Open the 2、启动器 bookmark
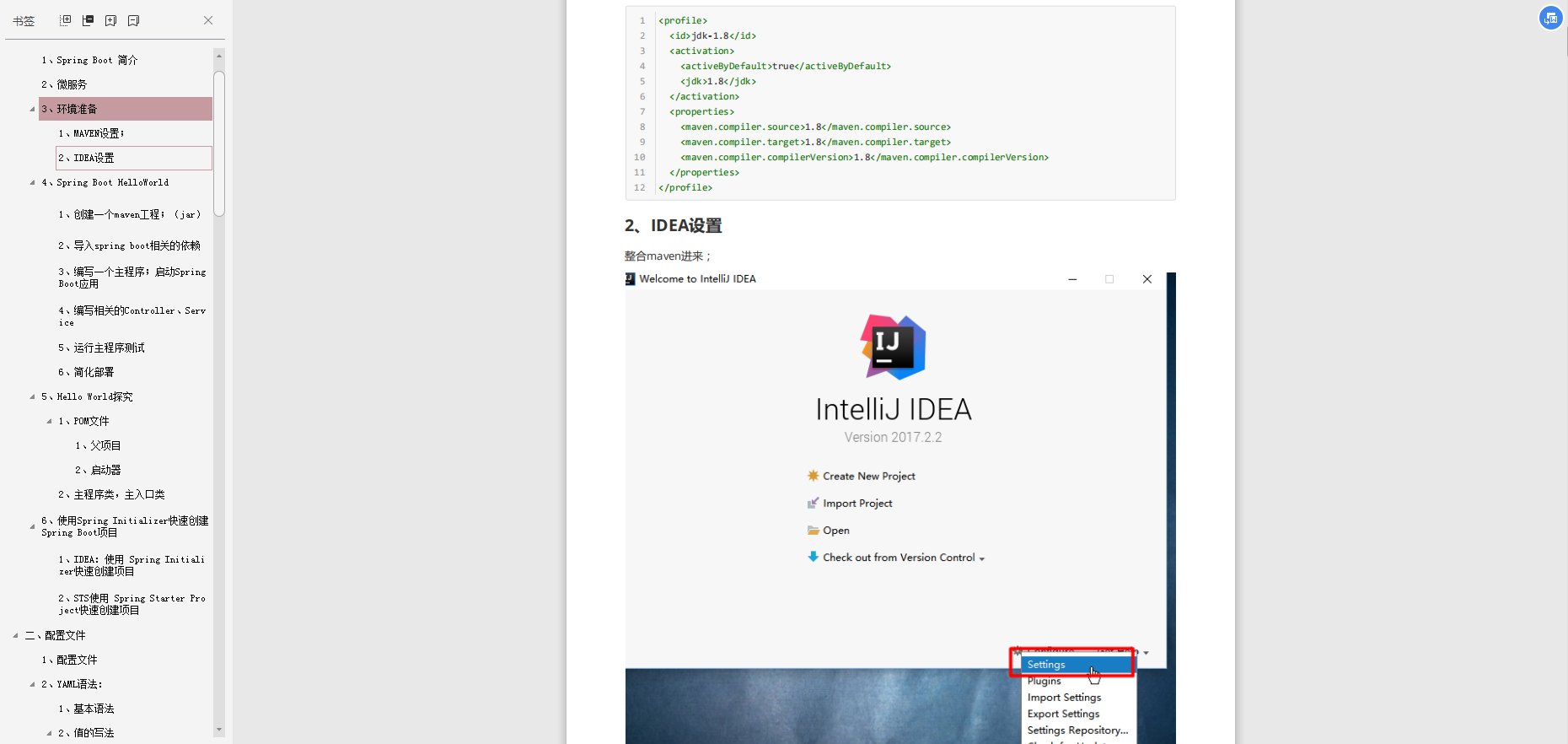This screenshot has height=744, width=1568. point(98,470)
